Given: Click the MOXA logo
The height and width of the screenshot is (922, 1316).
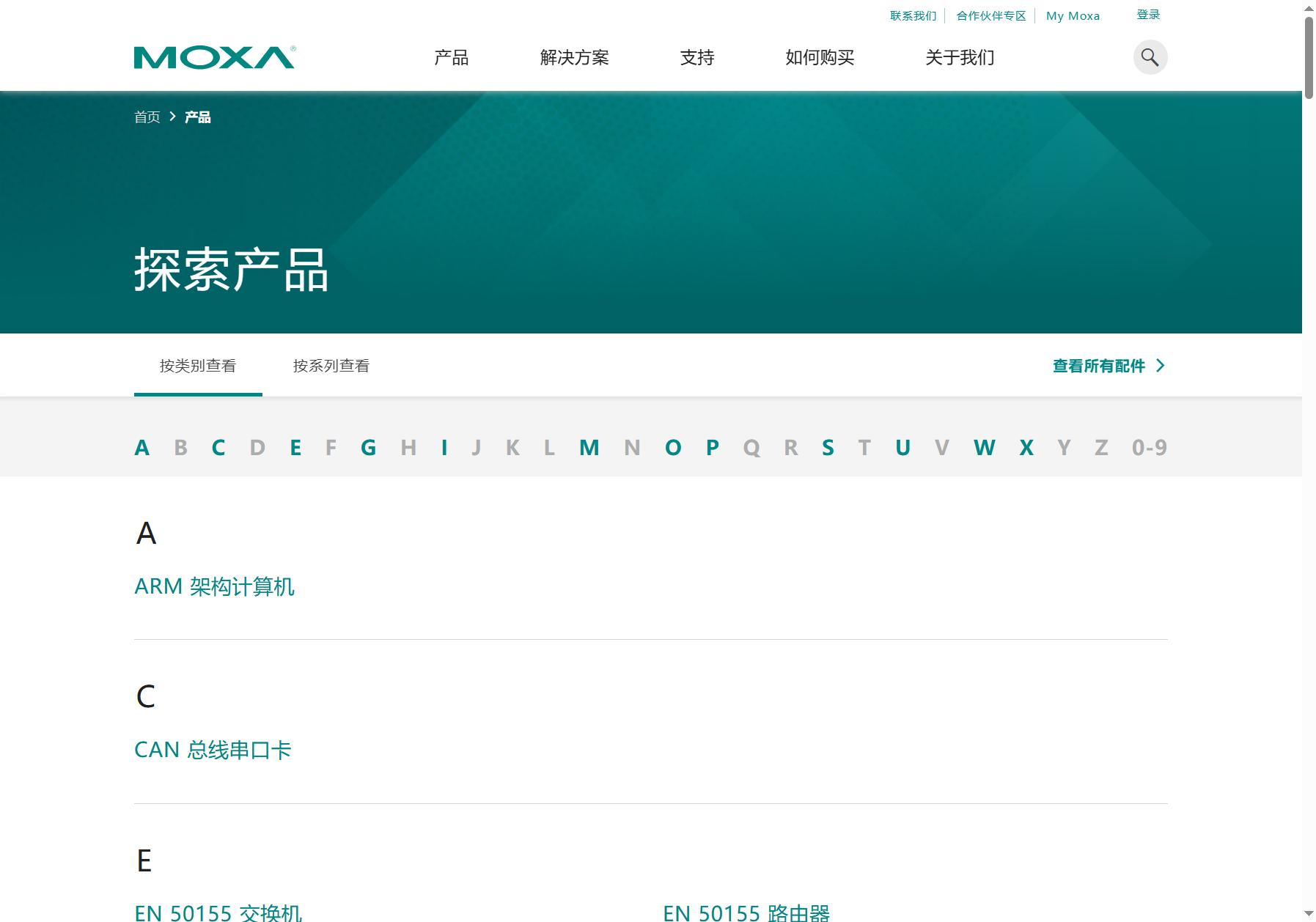Looking at the screenshot, I should 214,57.
